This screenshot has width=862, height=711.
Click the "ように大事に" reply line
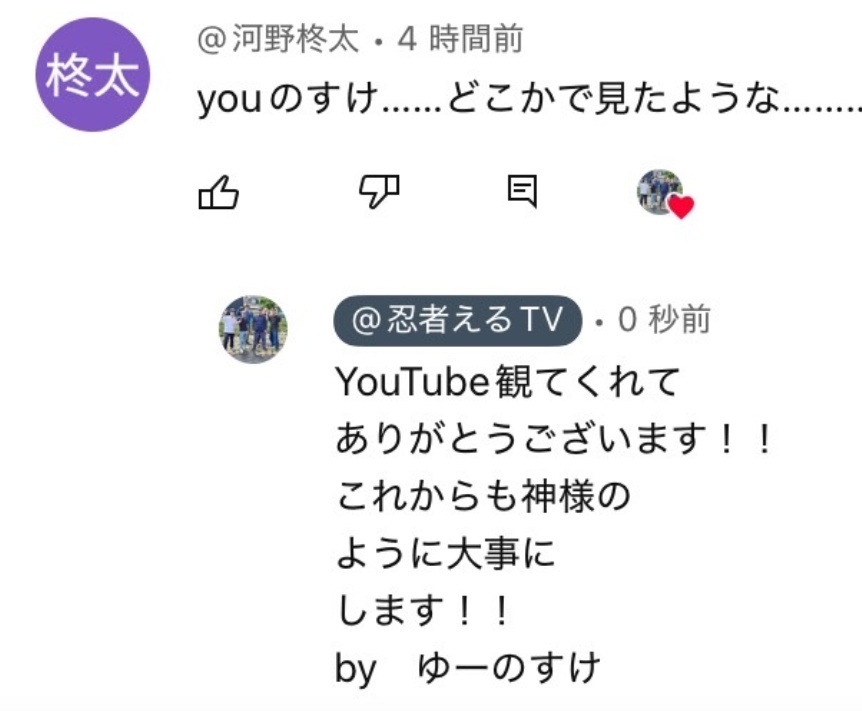click(x=445, y=553)
